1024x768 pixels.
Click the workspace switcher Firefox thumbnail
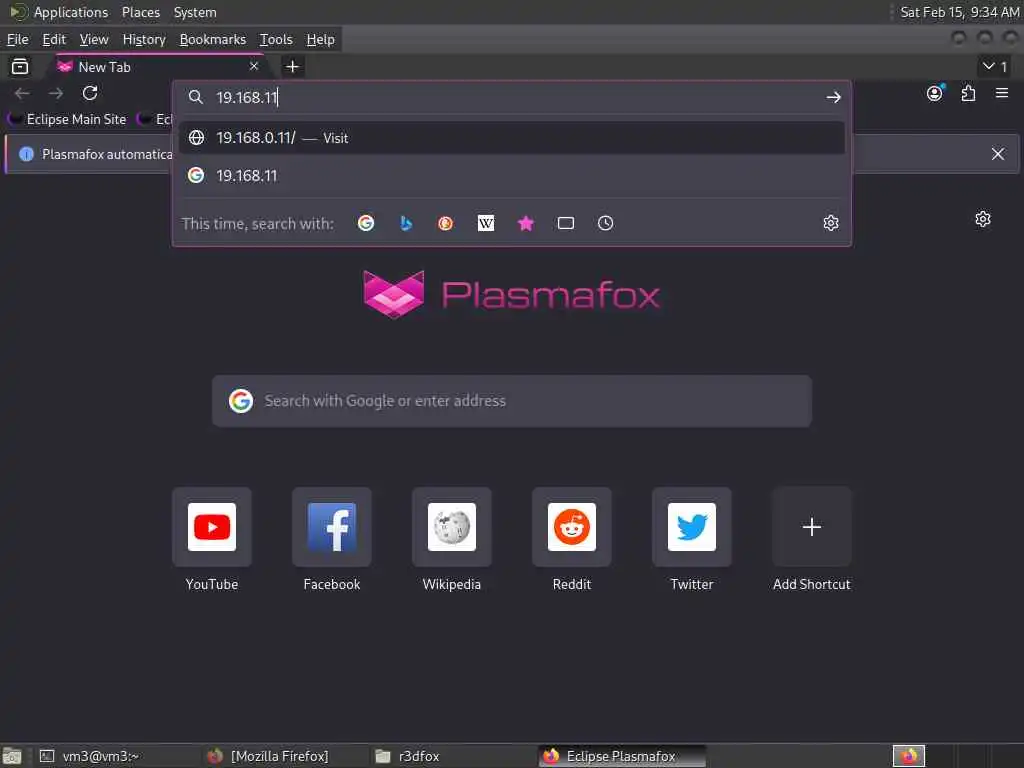[909, 756]
